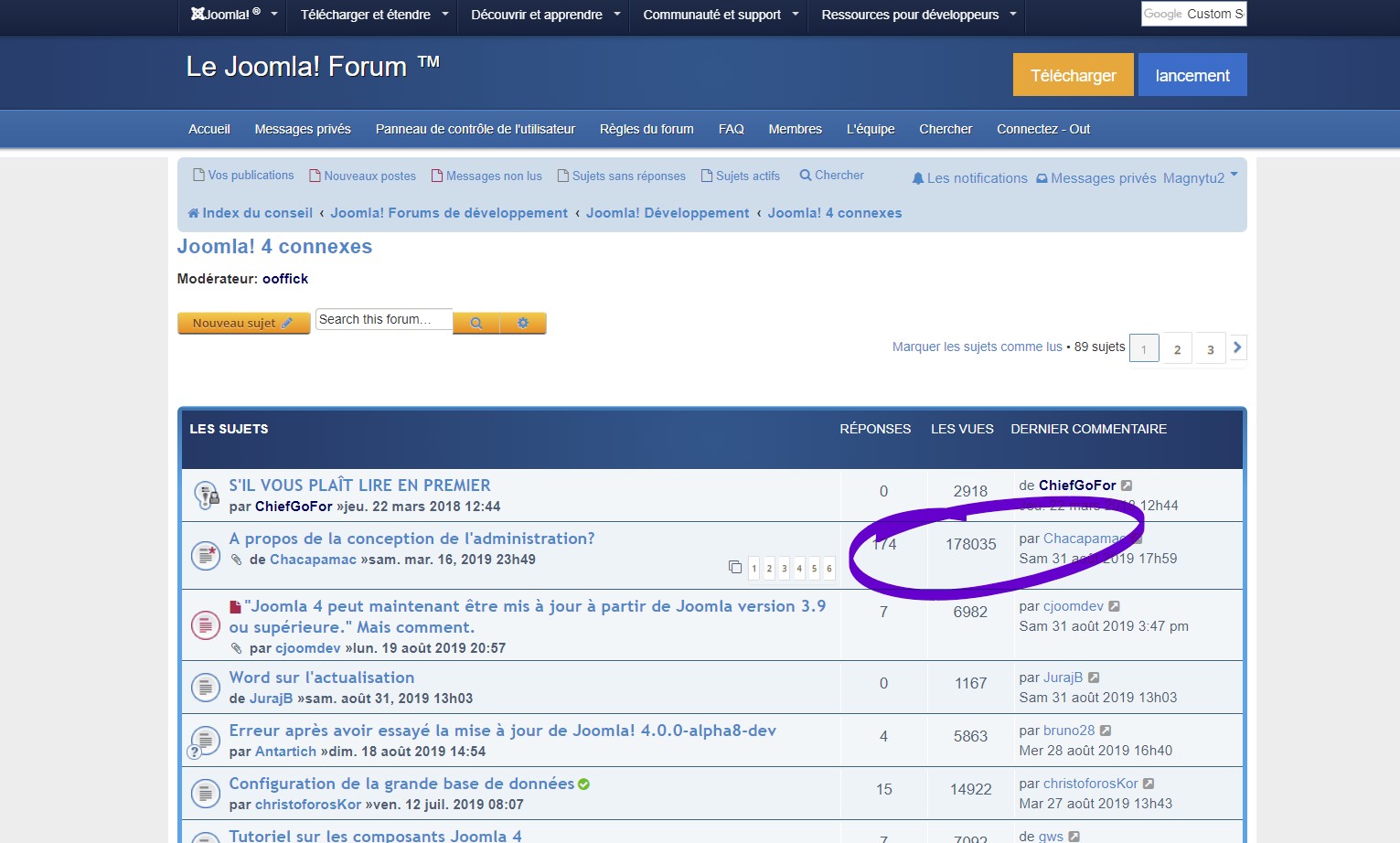
Task: Expand the Découvrir et apprendre menu
Action: click(545, 15)
